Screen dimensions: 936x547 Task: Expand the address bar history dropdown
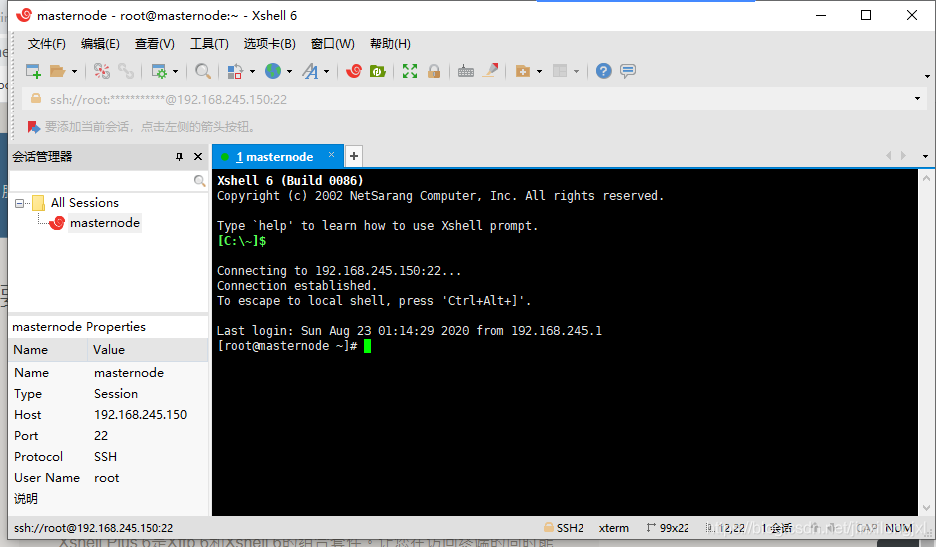coord(917,99)
